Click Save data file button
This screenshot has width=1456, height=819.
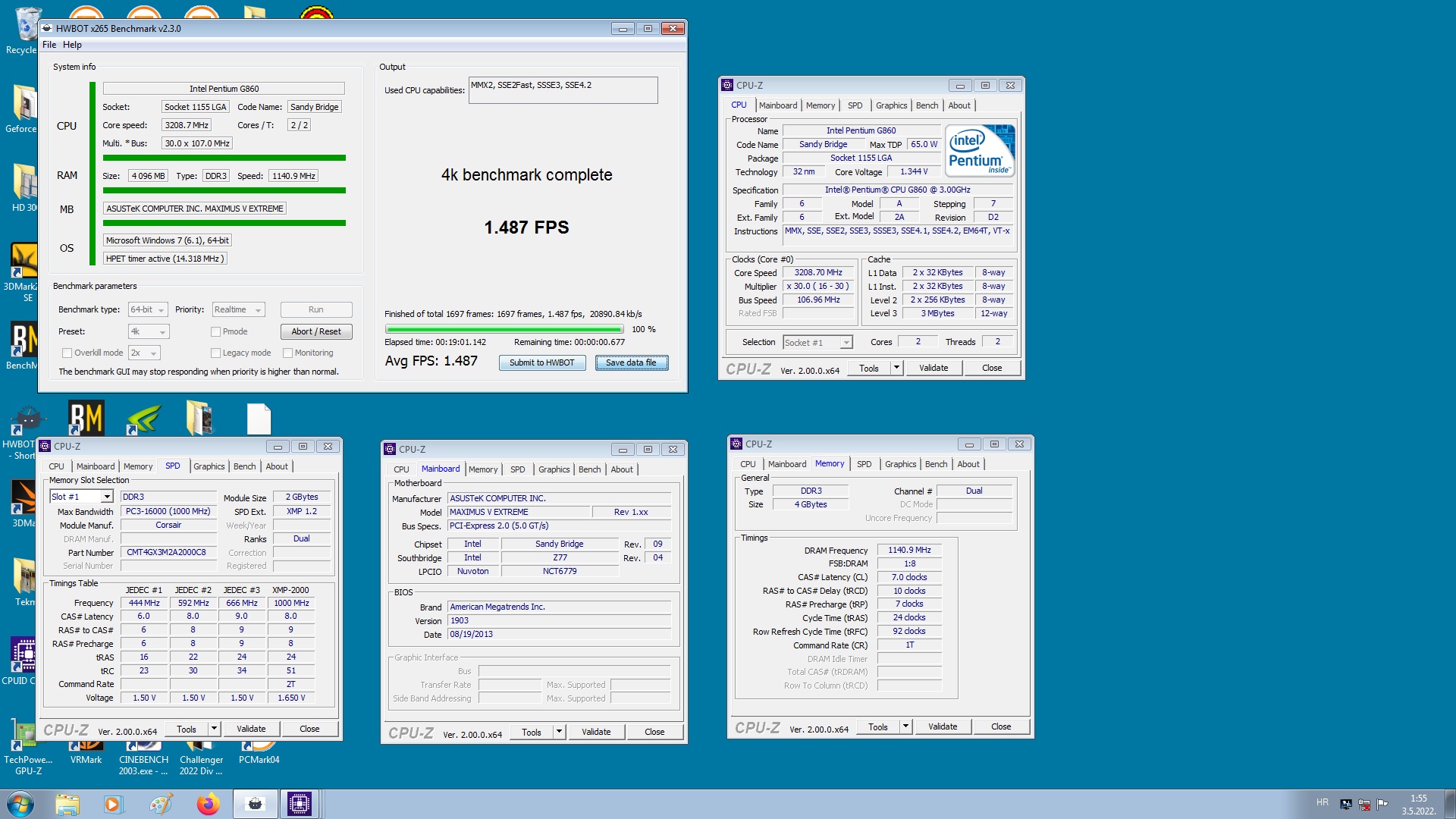[631, 362]
